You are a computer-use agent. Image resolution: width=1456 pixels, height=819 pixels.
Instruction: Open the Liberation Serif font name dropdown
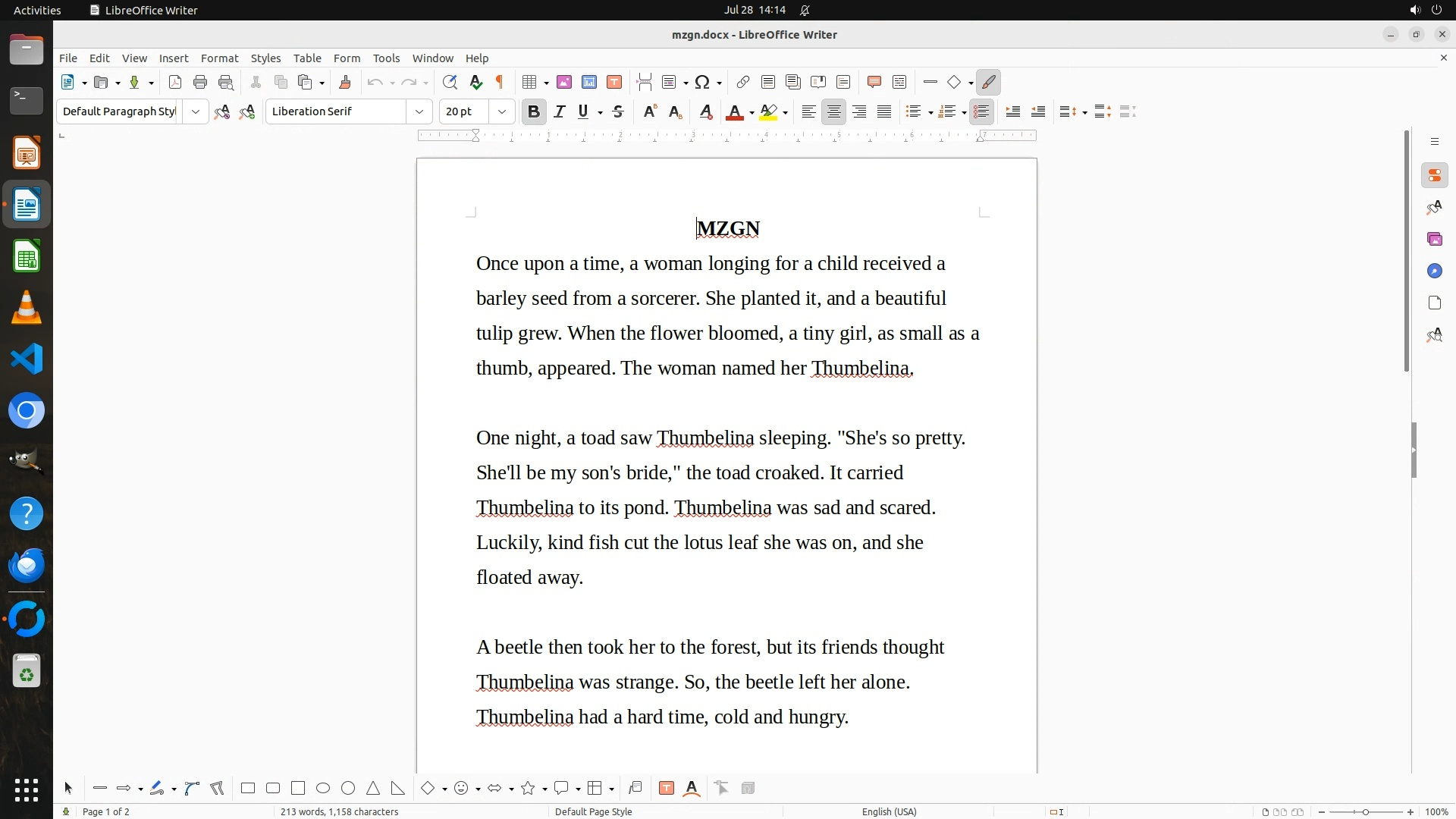(x=419, y=112)
